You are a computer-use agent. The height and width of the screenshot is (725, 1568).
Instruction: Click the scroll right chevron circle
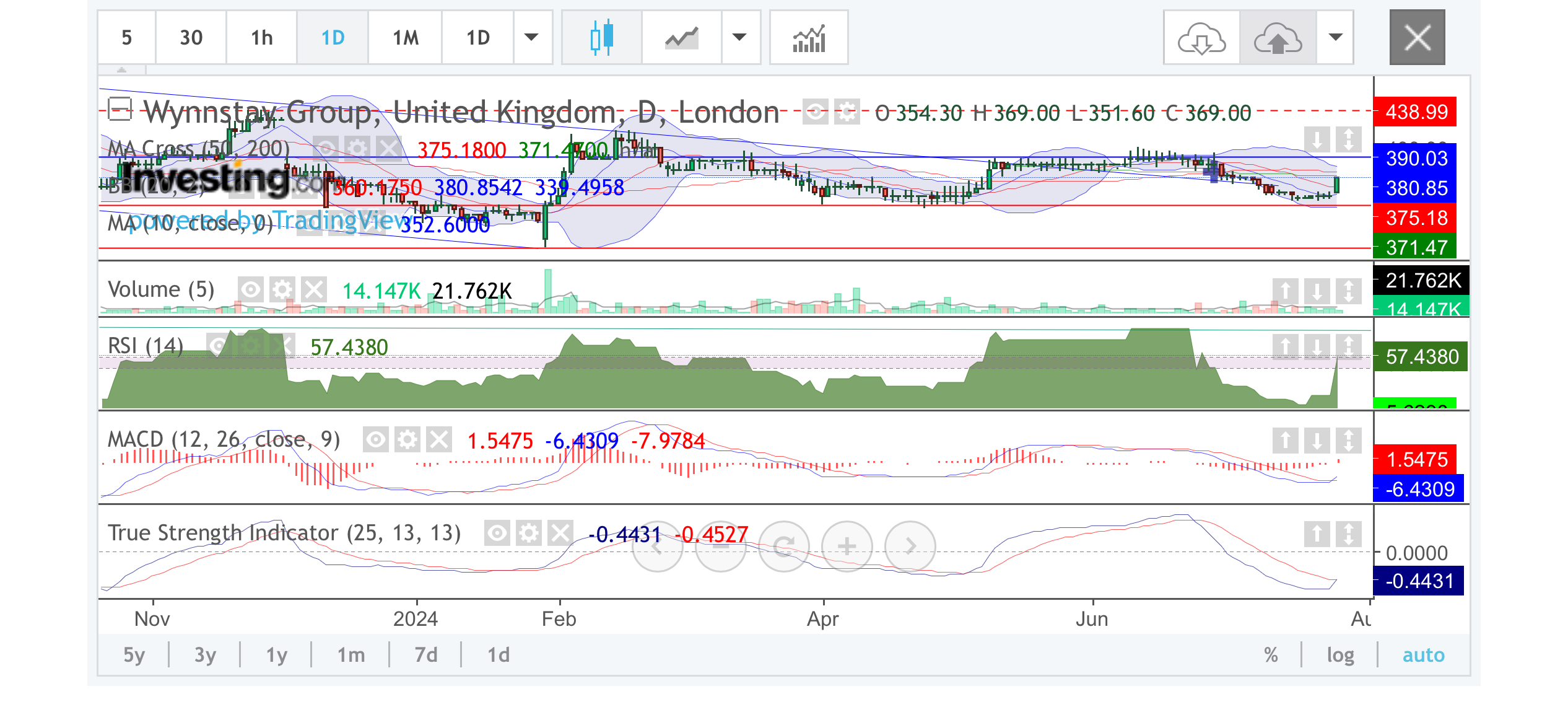click(910, 546)
